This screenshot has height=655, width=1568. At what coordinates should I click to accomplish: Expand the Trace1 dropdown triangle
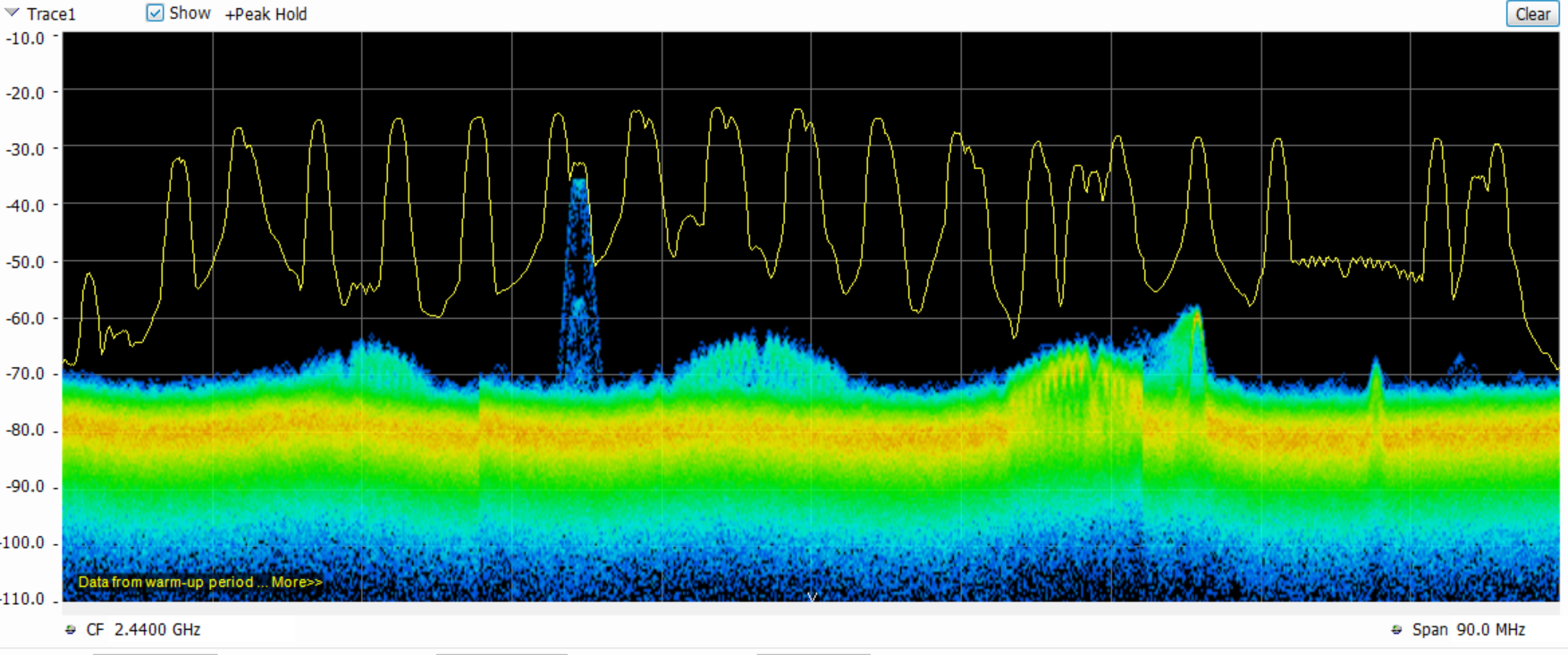click(12, 13)
